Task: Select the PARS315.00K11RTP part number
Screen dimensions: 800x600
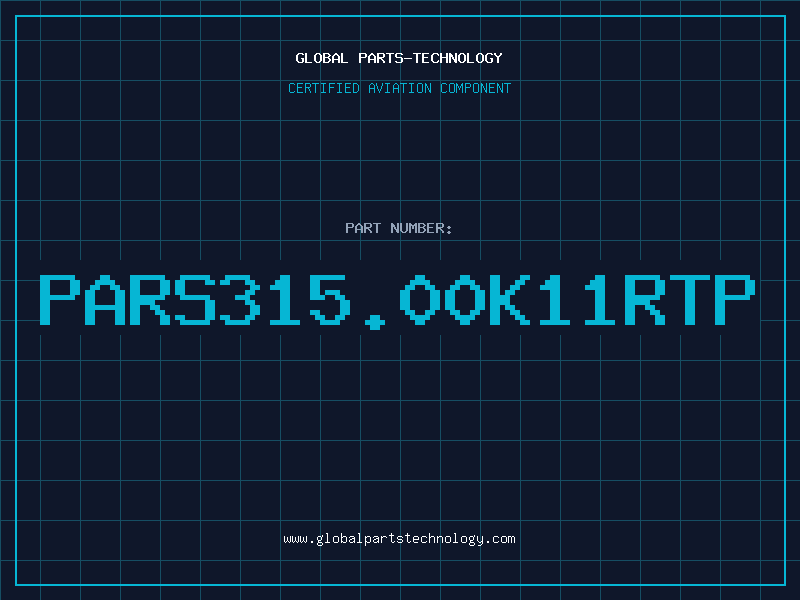Action: coord(397,301)
